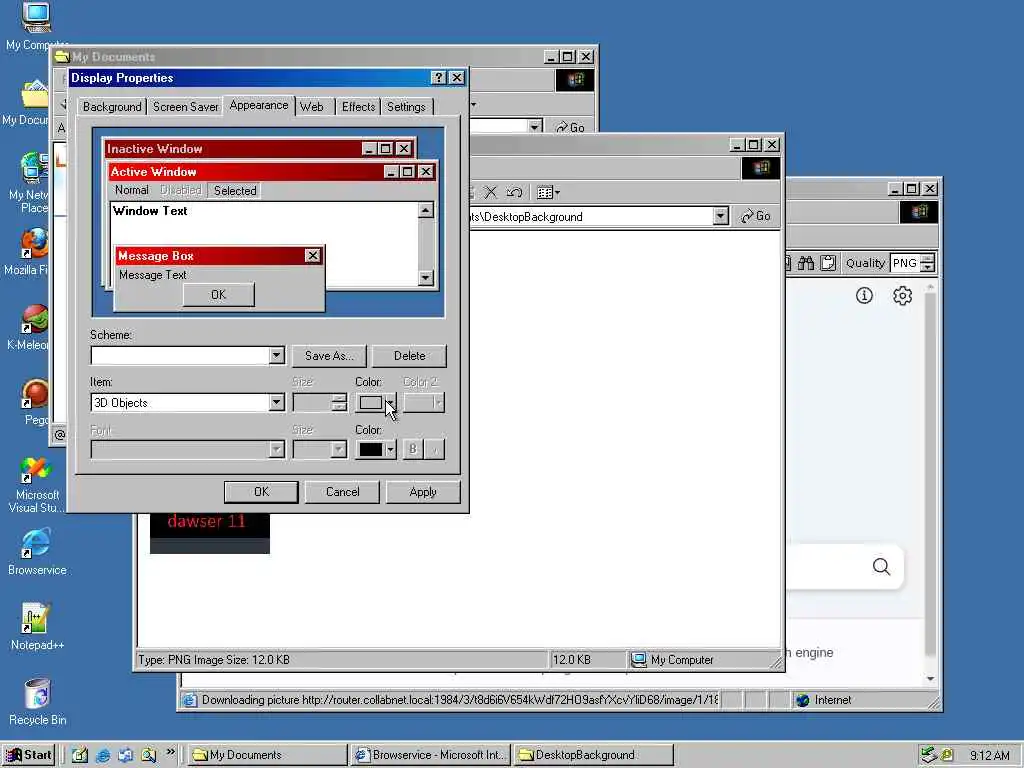
Task: Open the Item Color picker dropdown arrow
Action: click(x=390, y=403)
